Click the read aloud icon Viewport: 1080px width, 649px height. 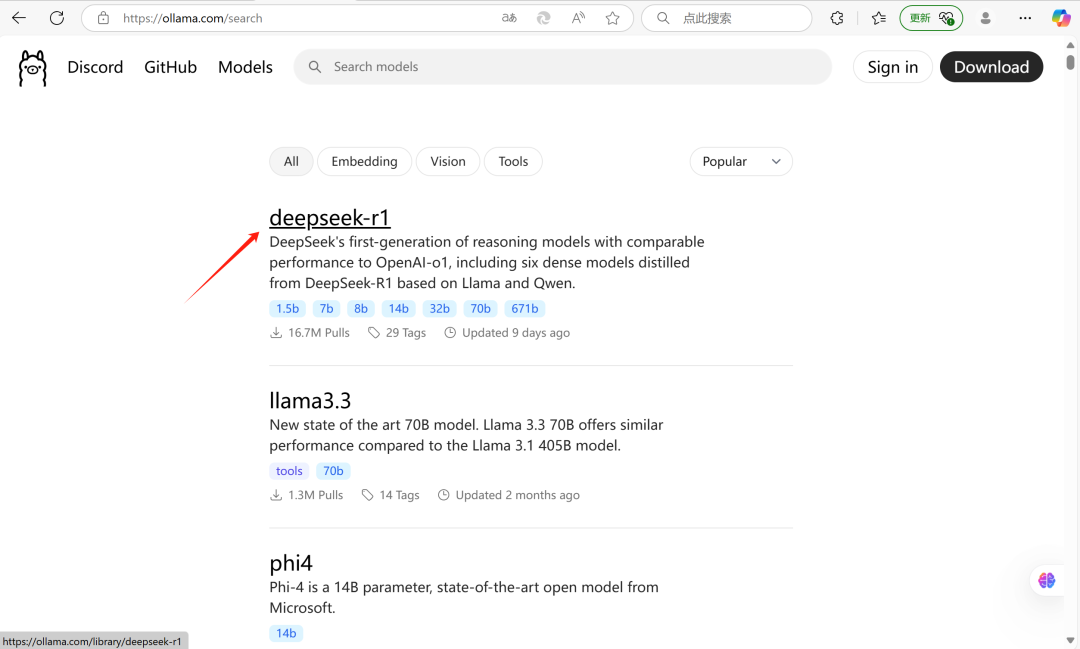tap(578, 18)
